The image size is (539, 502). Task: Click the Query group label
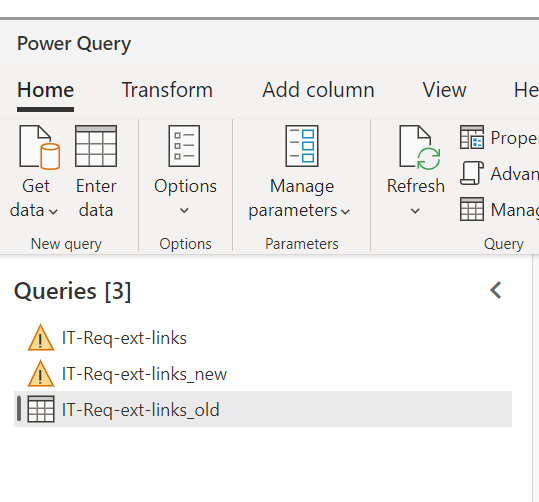click(504, 244)
